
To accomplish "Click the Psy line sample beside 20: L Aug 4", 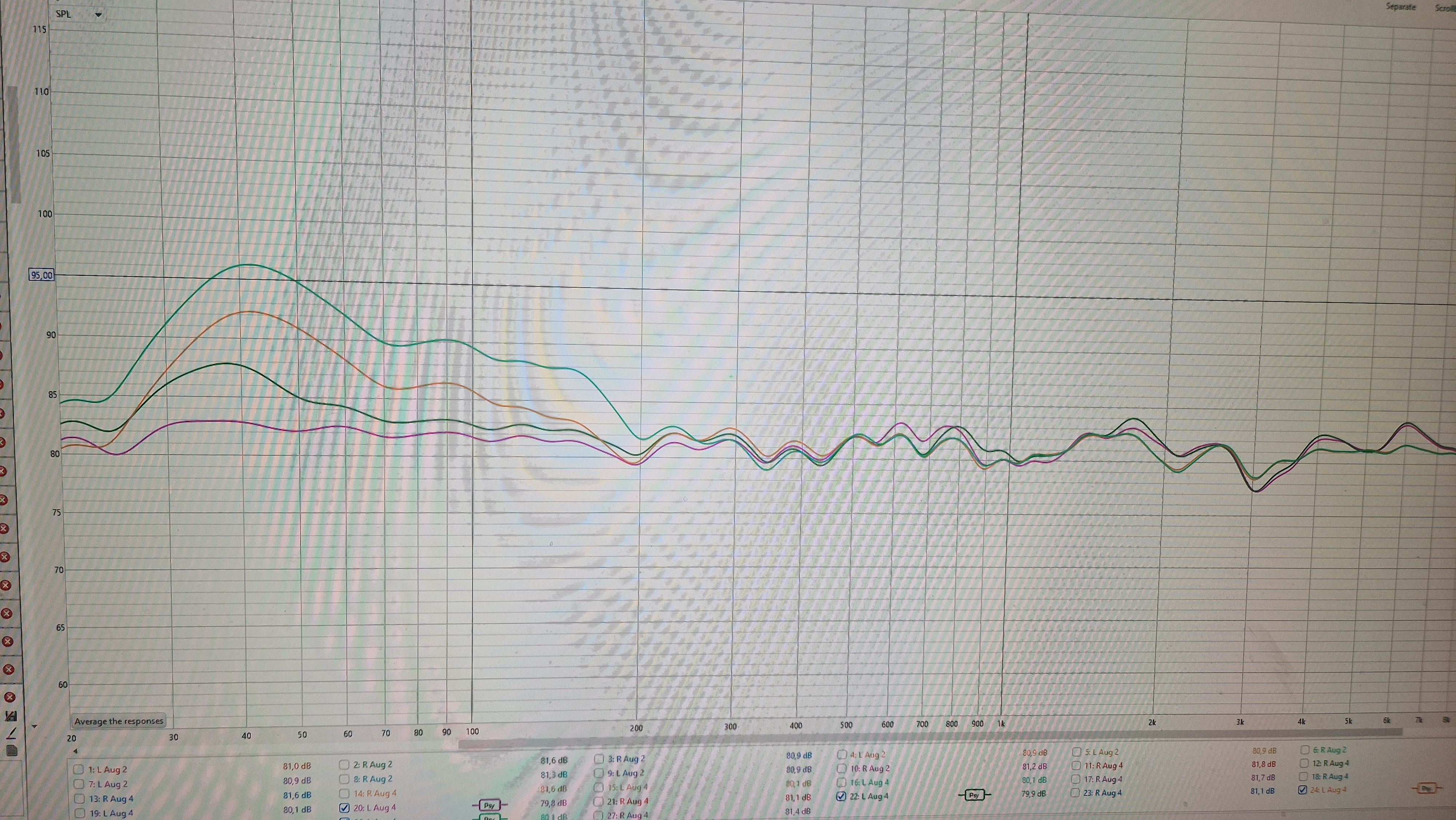I will pyautogui.click(x=490, y=805).
